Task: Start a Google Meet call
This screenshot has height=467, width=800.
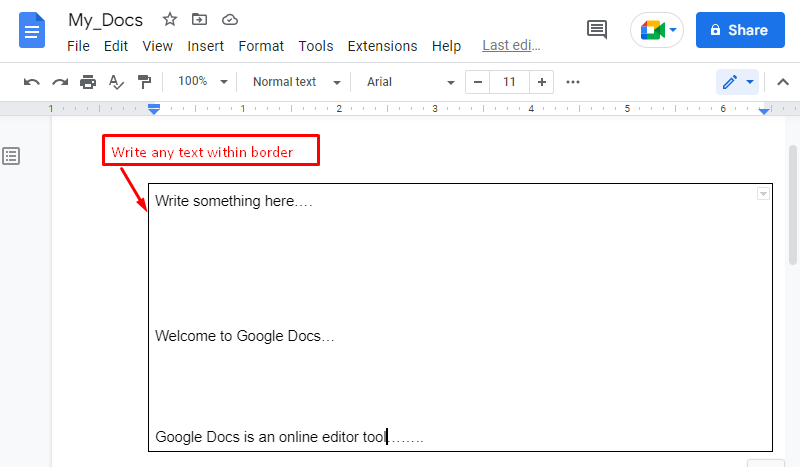Action: 652,30
